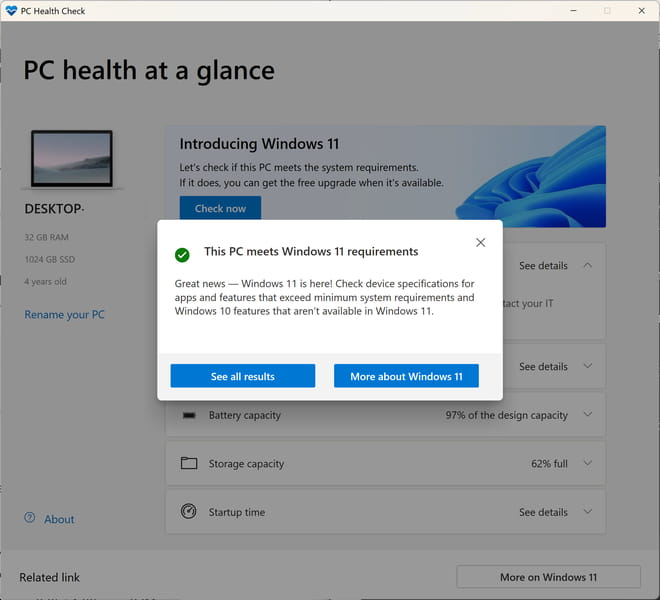This screenshot has width=660, height=600.
Task: Click the green checkmark icon in dialog
Action: (x=182, y=254)
